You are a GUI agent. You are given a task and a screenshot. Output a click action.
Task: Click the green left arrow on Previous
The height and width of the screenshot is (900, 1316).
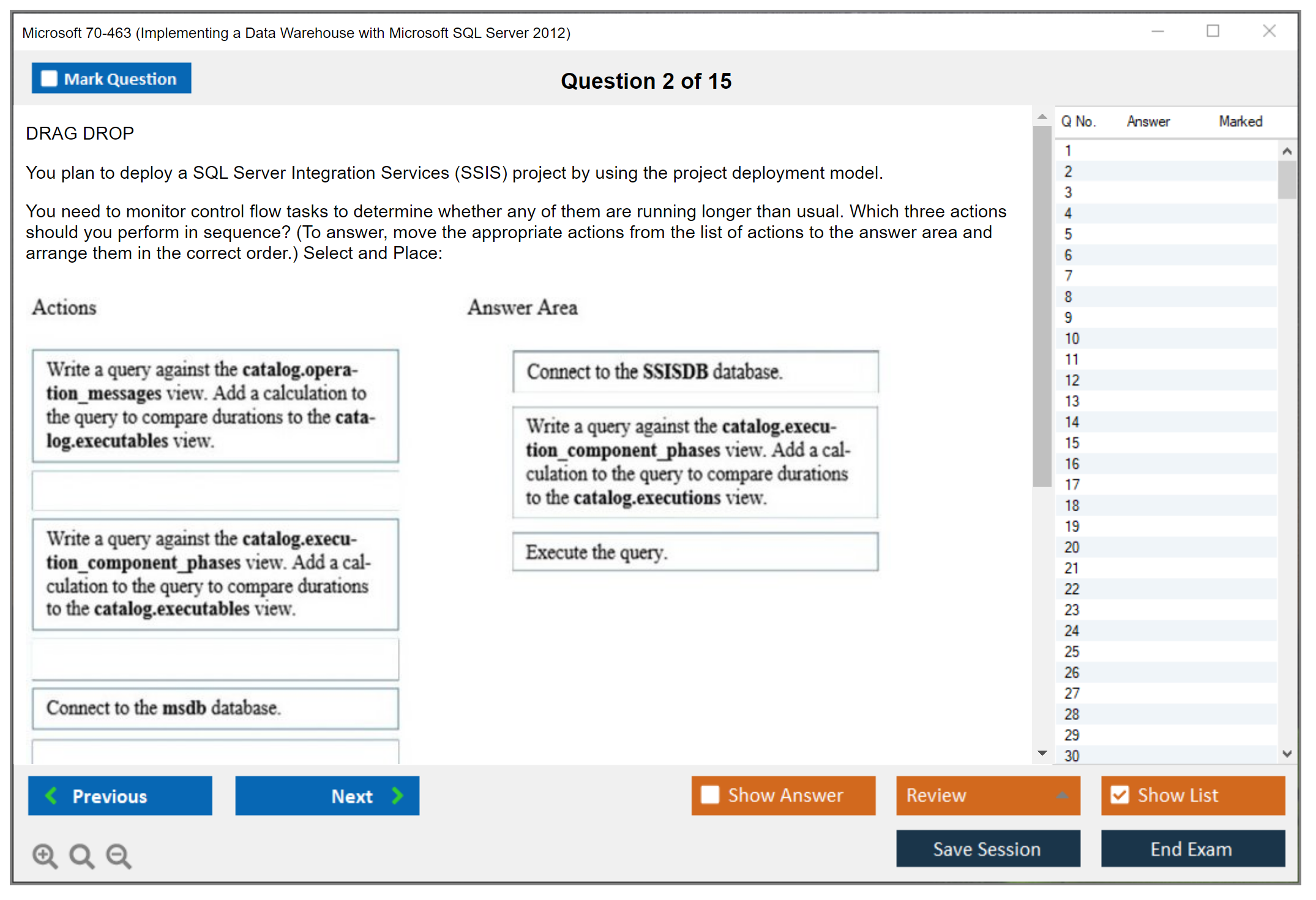pyautogui.click(x=51, y=795)
